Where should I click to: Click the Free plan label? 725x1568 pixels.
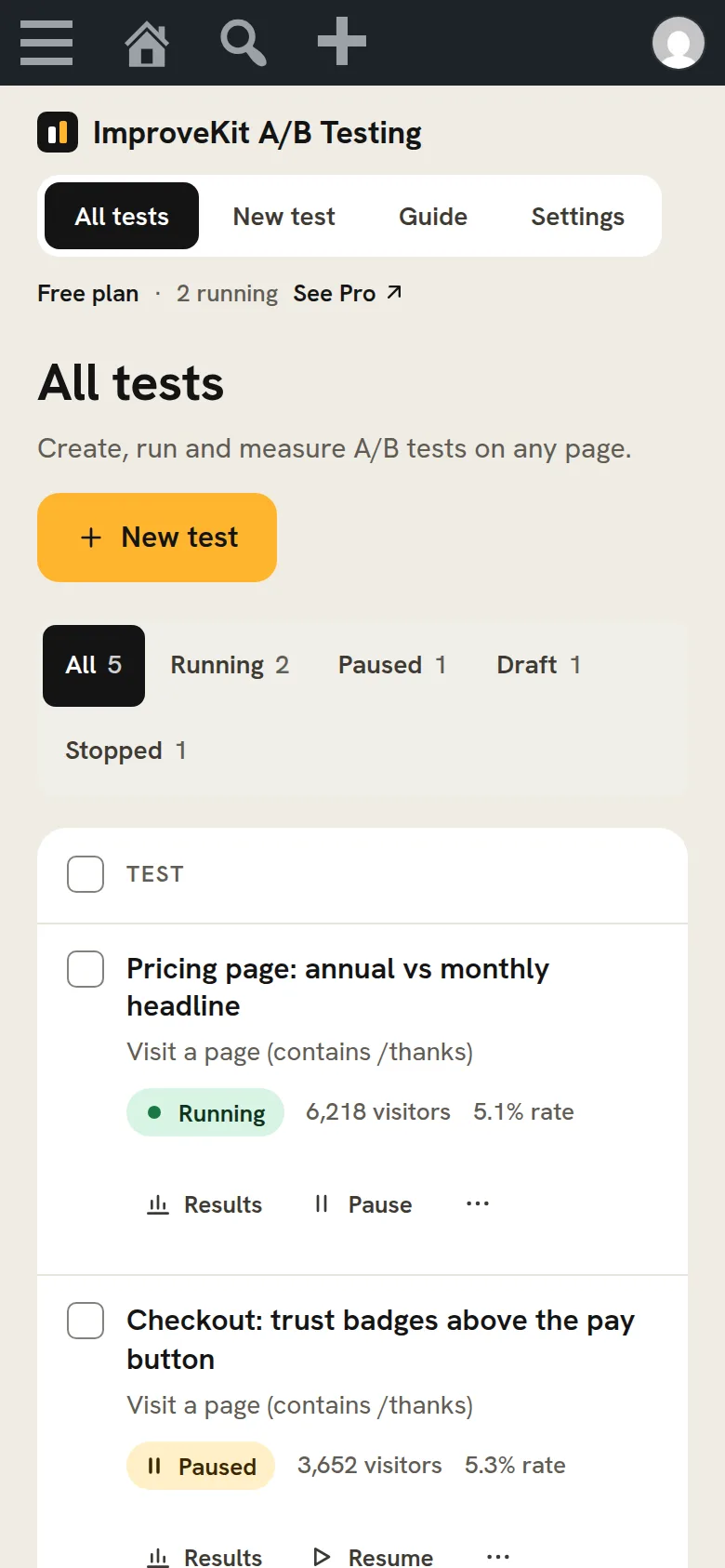click(88, 293)
